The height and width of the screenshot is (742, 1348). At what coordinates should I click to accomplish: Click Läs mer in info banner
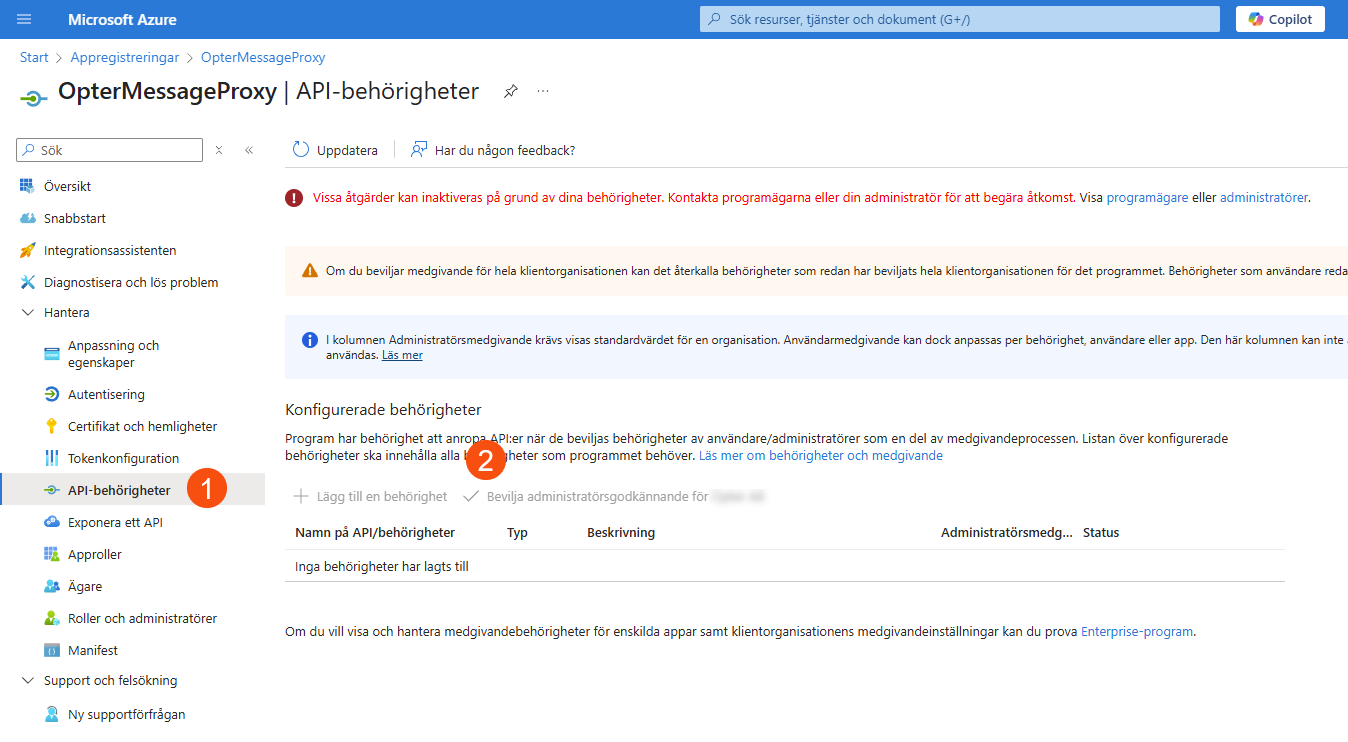point(402,355)
